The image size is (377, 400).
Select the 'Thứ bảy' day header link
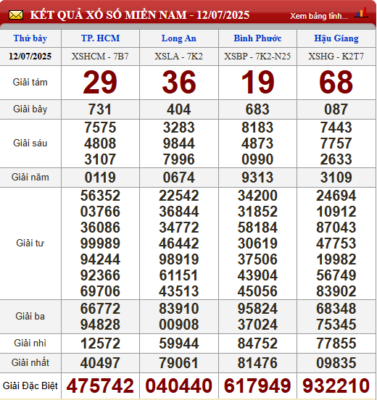(x=30, y=39)
